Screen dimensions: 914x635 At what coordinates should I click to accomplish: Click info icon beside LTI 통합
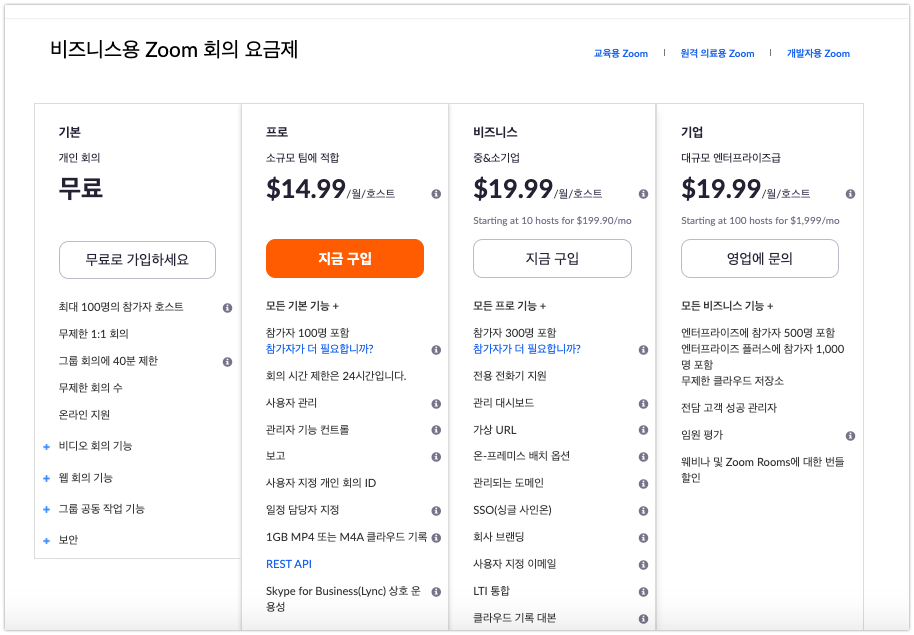(643, 592)
